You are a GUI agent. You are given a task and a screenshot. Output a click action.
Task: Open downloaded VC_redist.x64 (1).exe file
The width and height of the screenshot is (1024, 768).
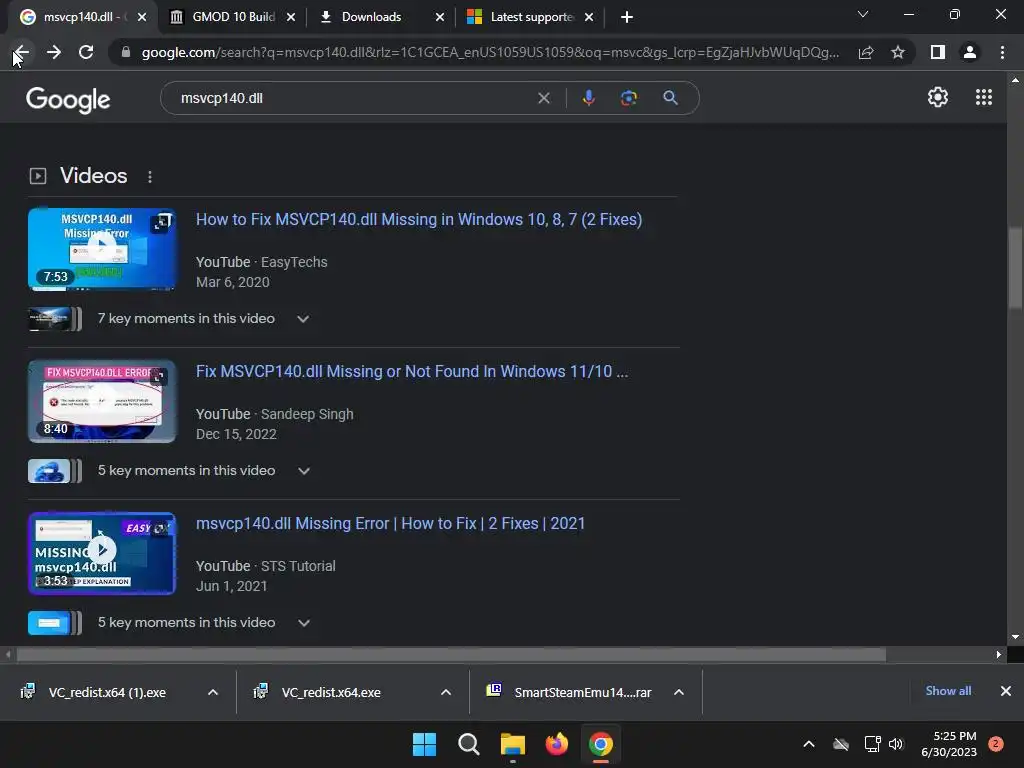click(x=107, y=692)
